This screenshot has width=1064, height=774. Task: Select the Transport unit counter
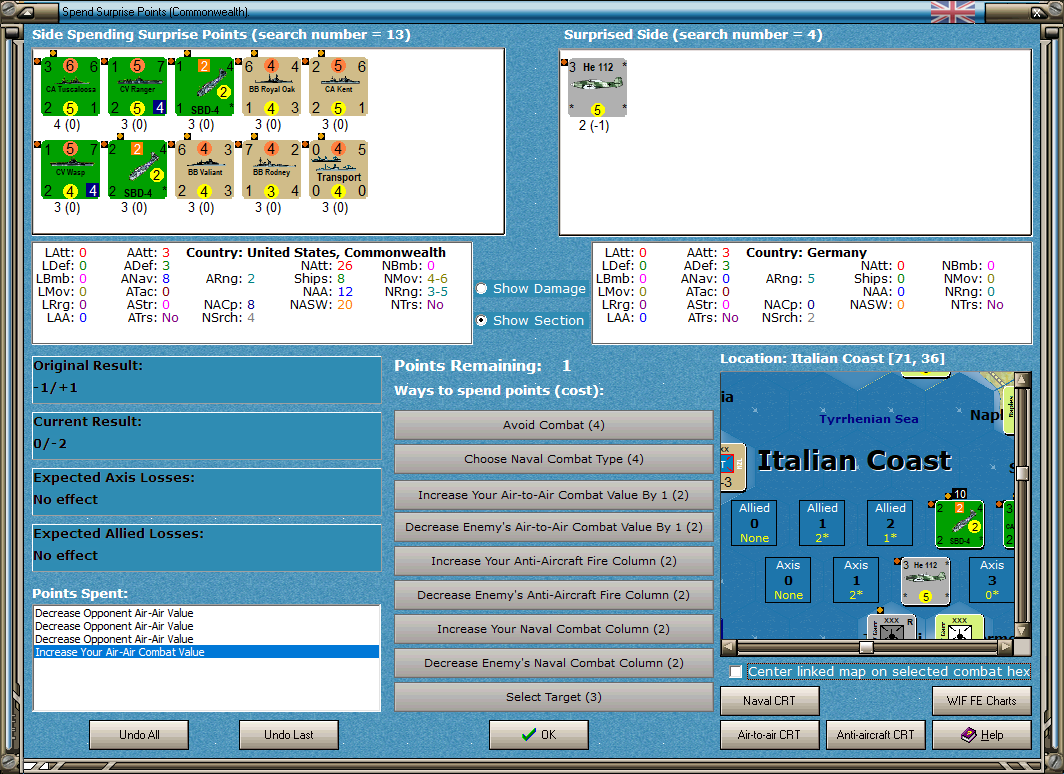coord(339,170)
